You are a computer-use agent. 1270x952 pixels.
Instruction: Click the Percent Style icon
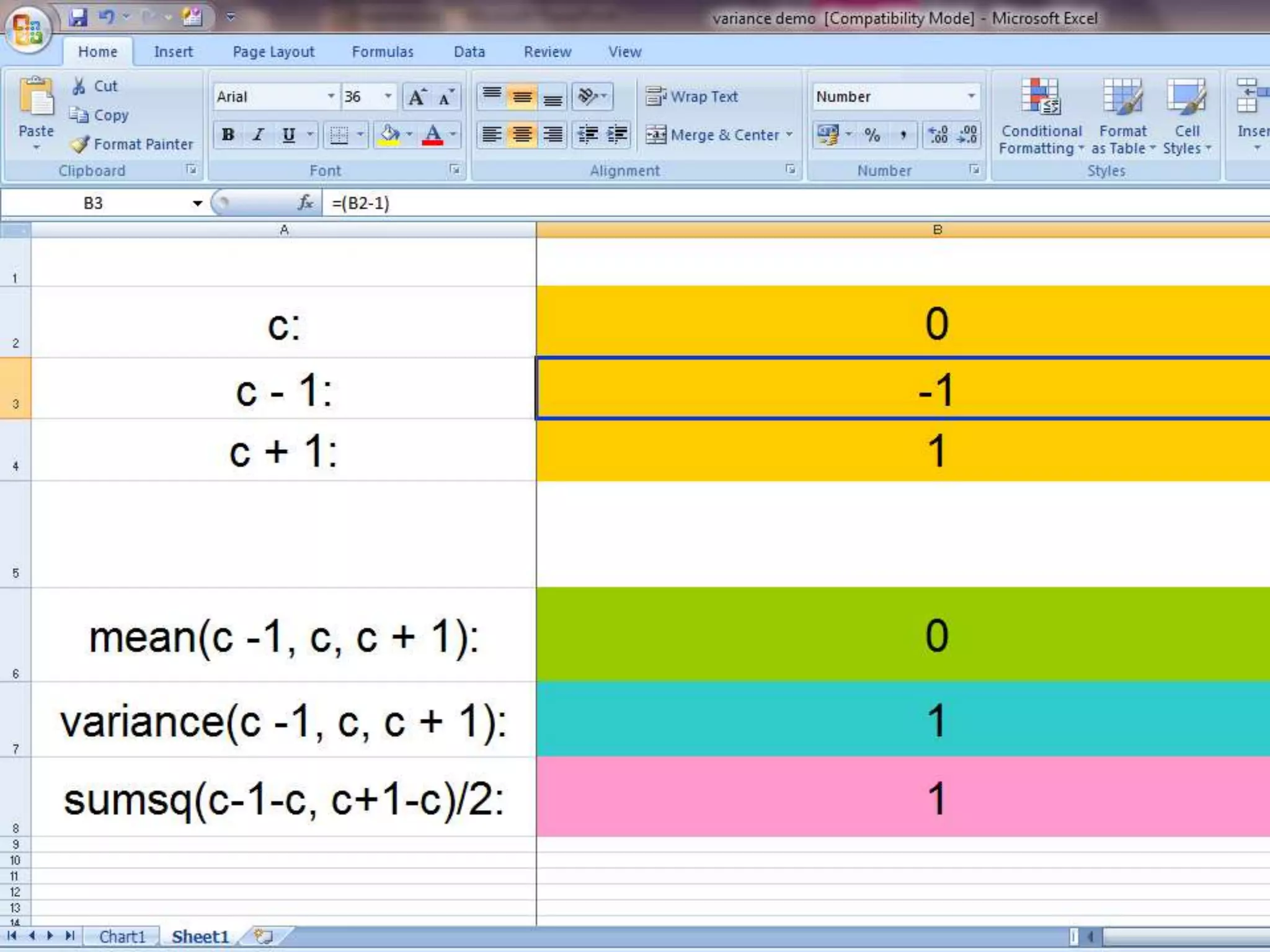pyautogui.click(x=872, y=134)
